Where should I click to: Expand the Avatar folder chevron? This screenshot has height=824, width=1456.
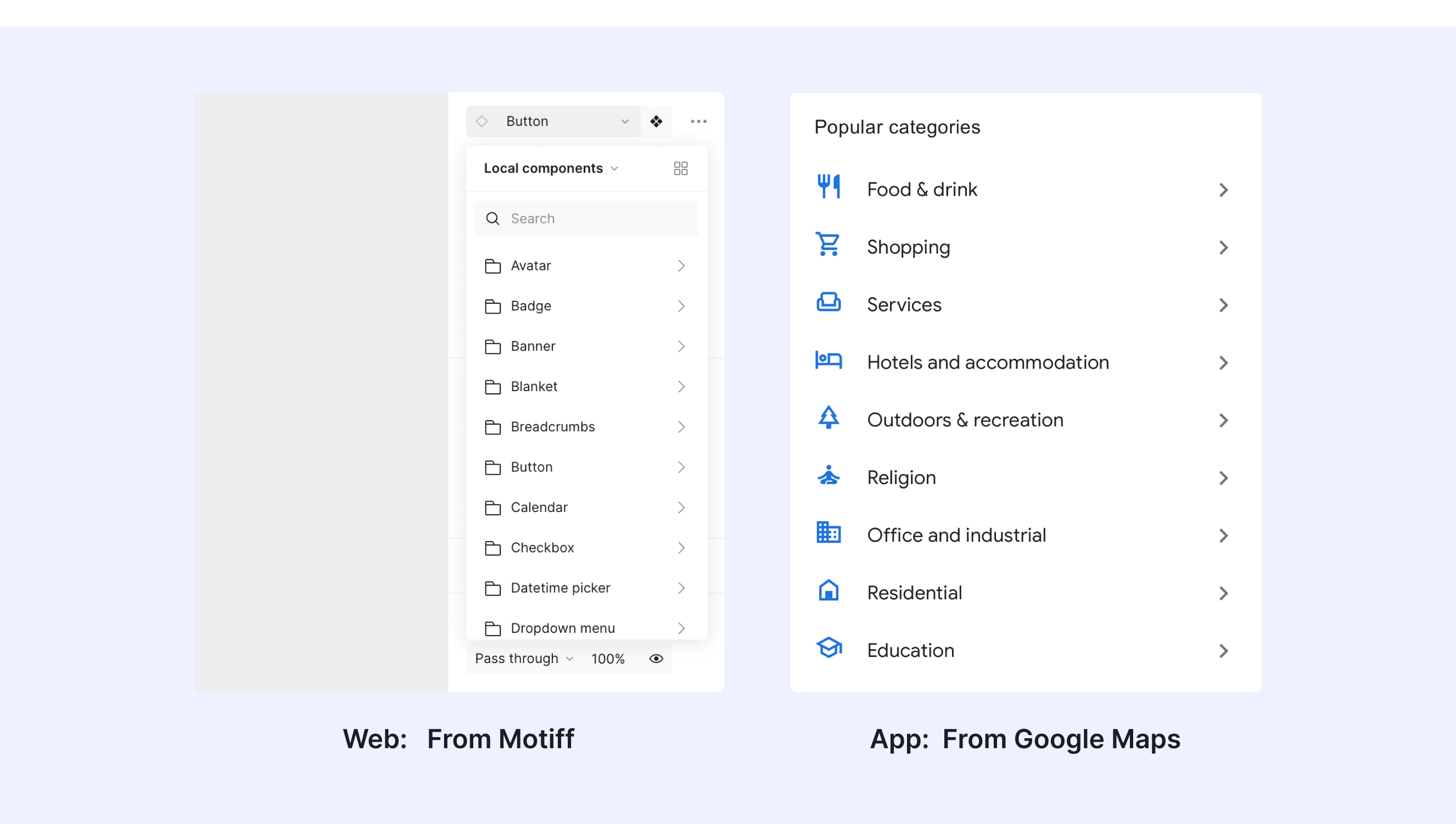pyautogui.click(x=681, y=265)
